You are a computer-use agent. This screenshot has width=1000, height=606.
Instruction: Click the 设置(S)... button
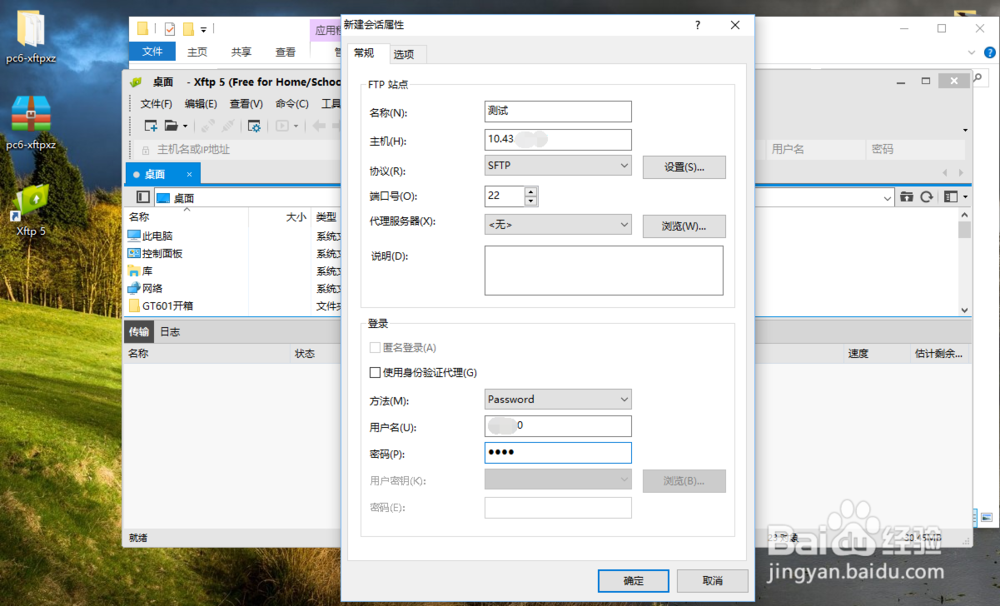[x=684, y=167]
